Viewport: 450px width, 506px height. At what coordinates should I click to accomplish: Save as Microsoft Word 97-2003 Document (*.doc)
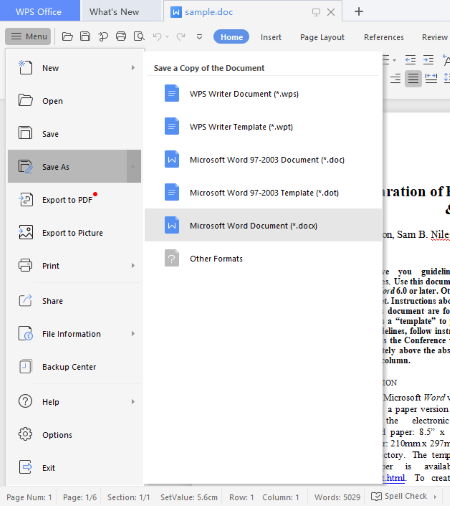[x=263, y=160]
